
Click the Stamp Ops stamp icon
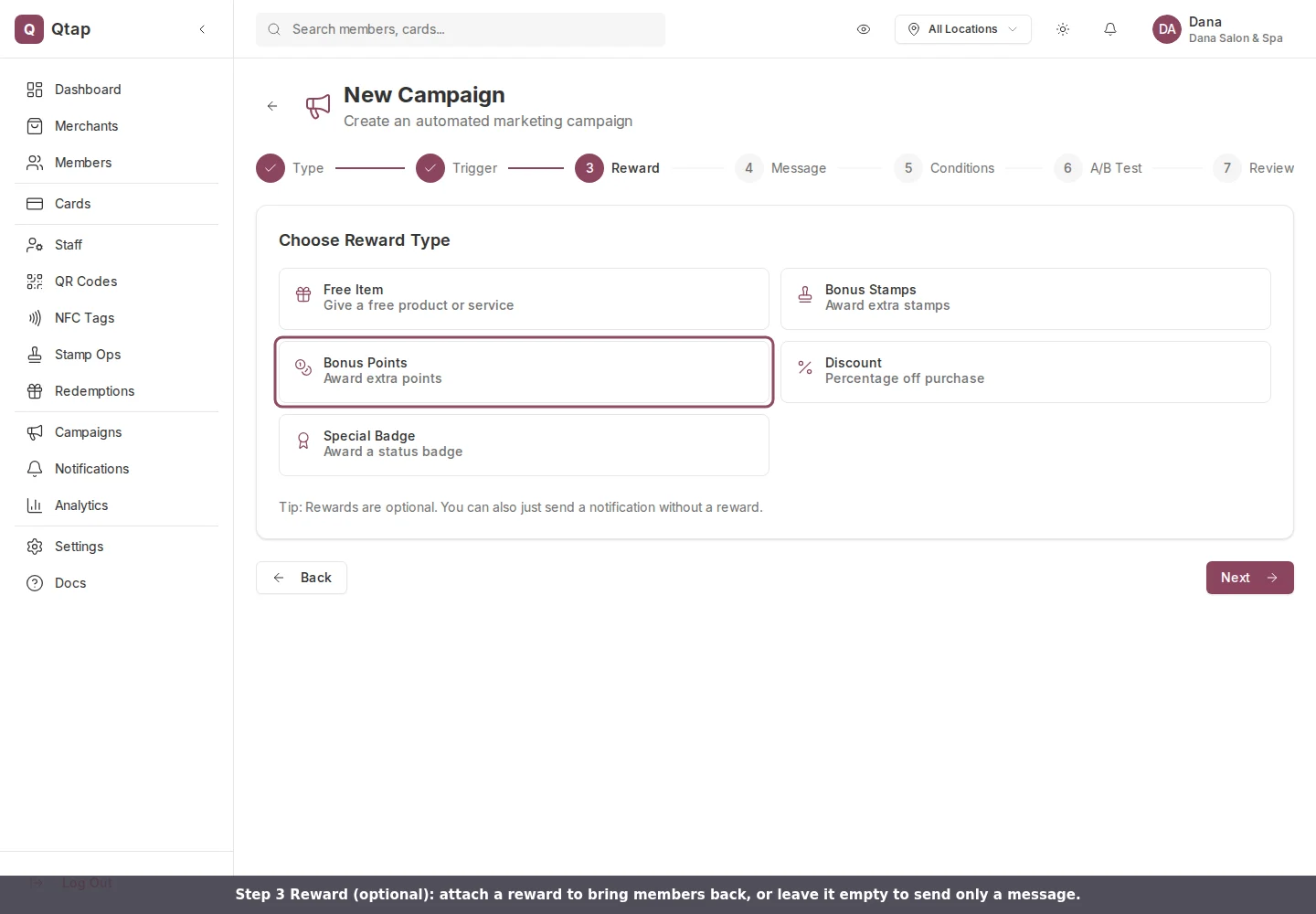pyautogui.click(x=35, y=355)
